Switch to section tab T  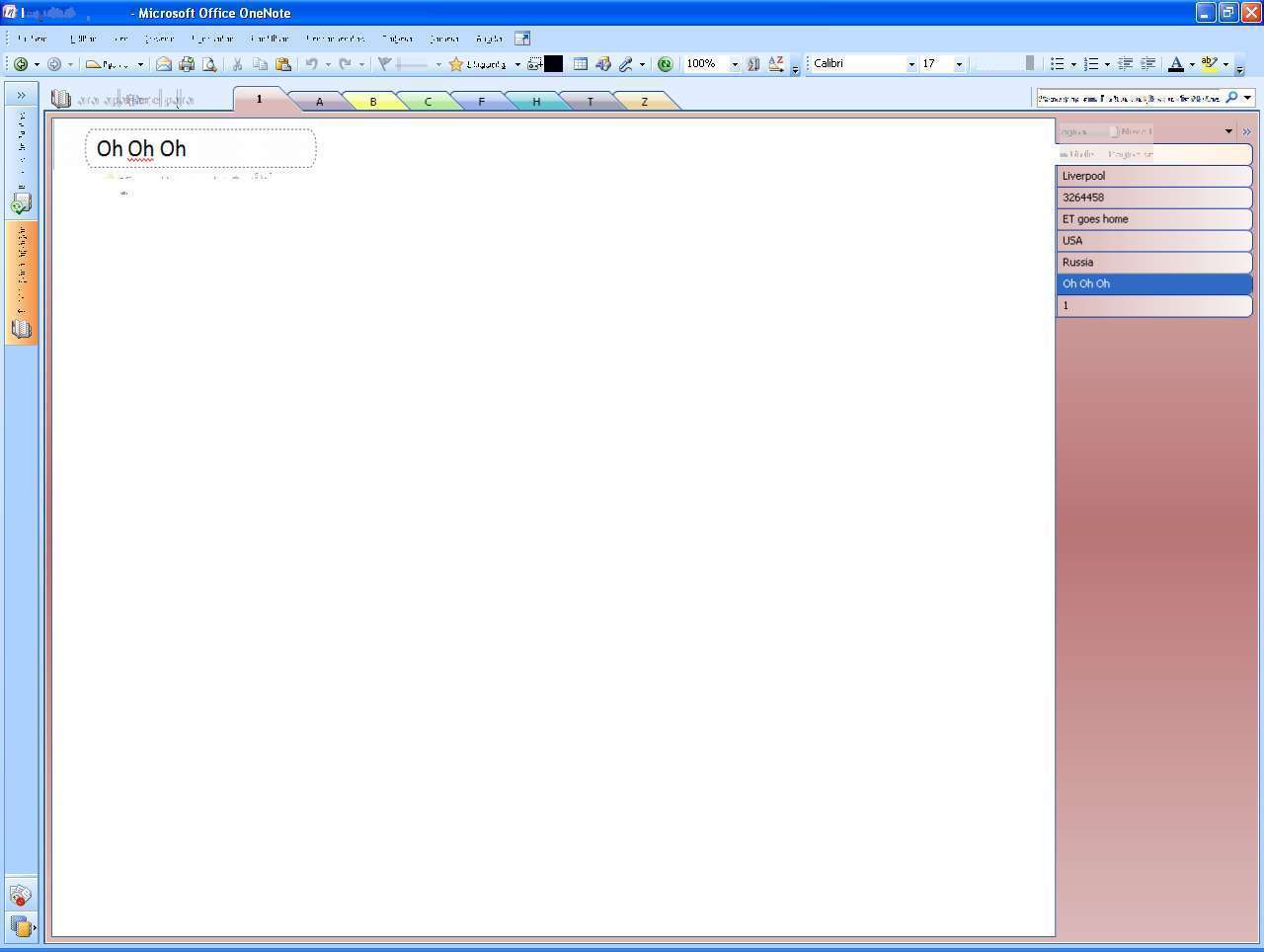tap(591, 101)
